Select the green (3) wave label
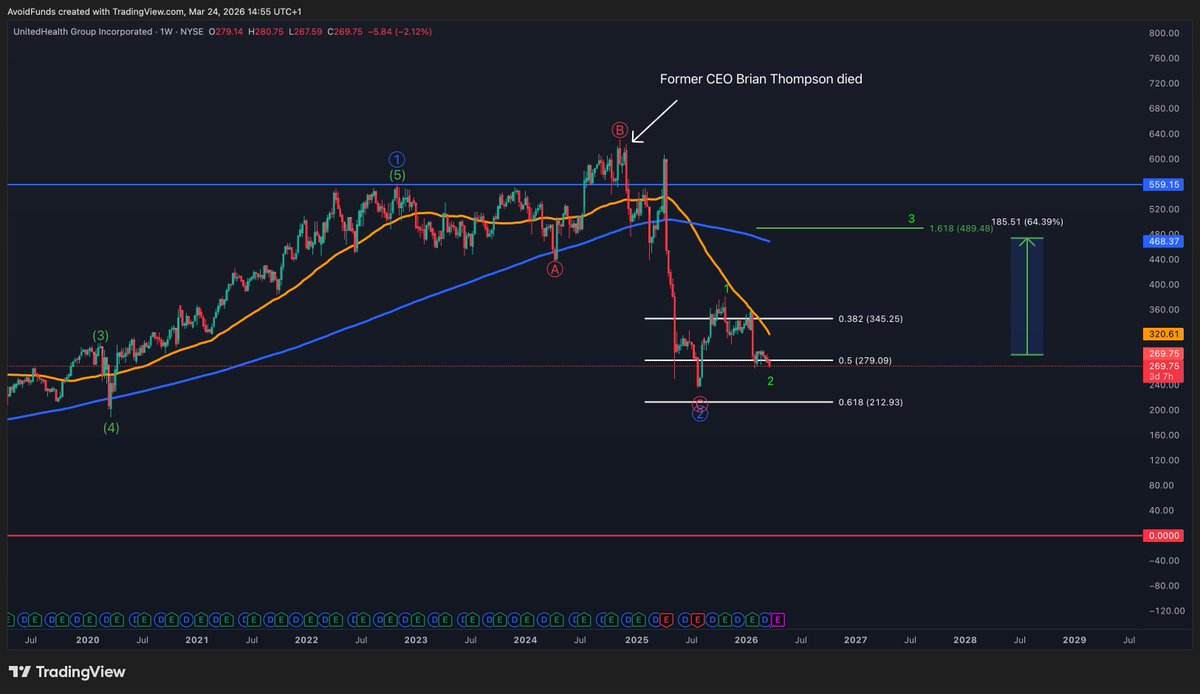Image resolution: width=1200 pixels, height=694 pixels. pyautogui.click(x=101, y=335)
